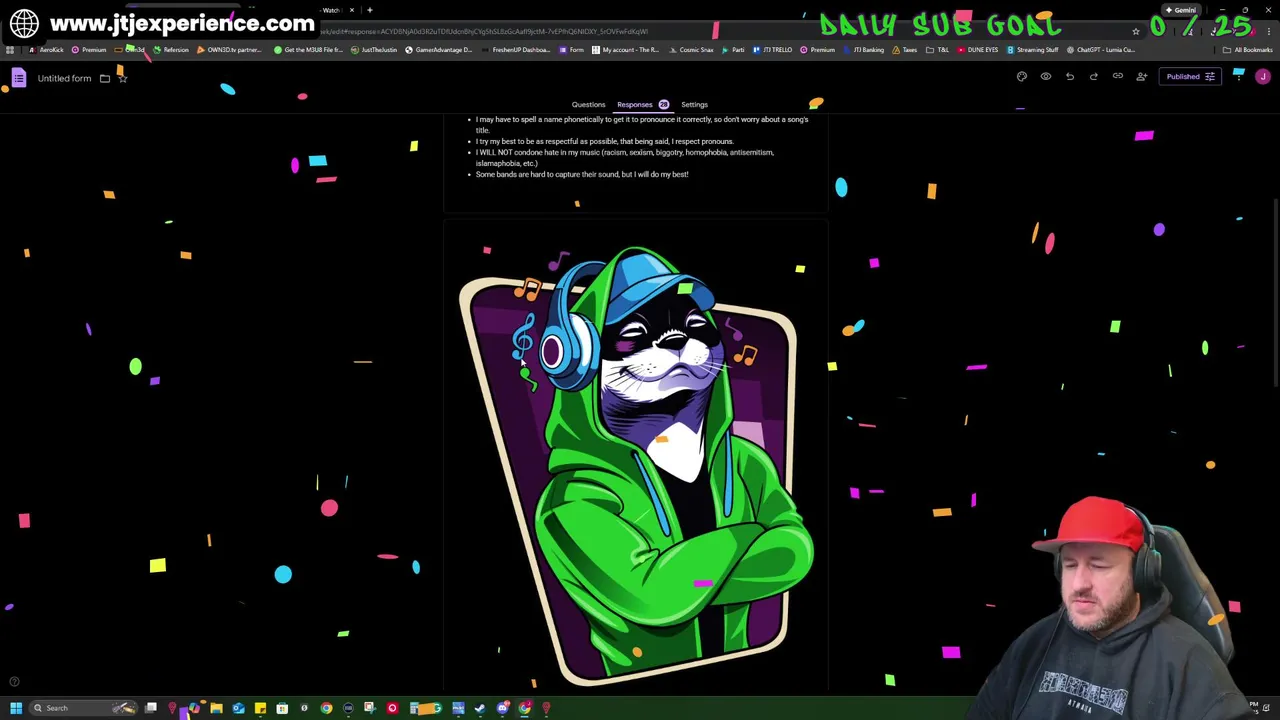
Task: Open GamerAdvantage bookmark
Action: coord(439,50)
